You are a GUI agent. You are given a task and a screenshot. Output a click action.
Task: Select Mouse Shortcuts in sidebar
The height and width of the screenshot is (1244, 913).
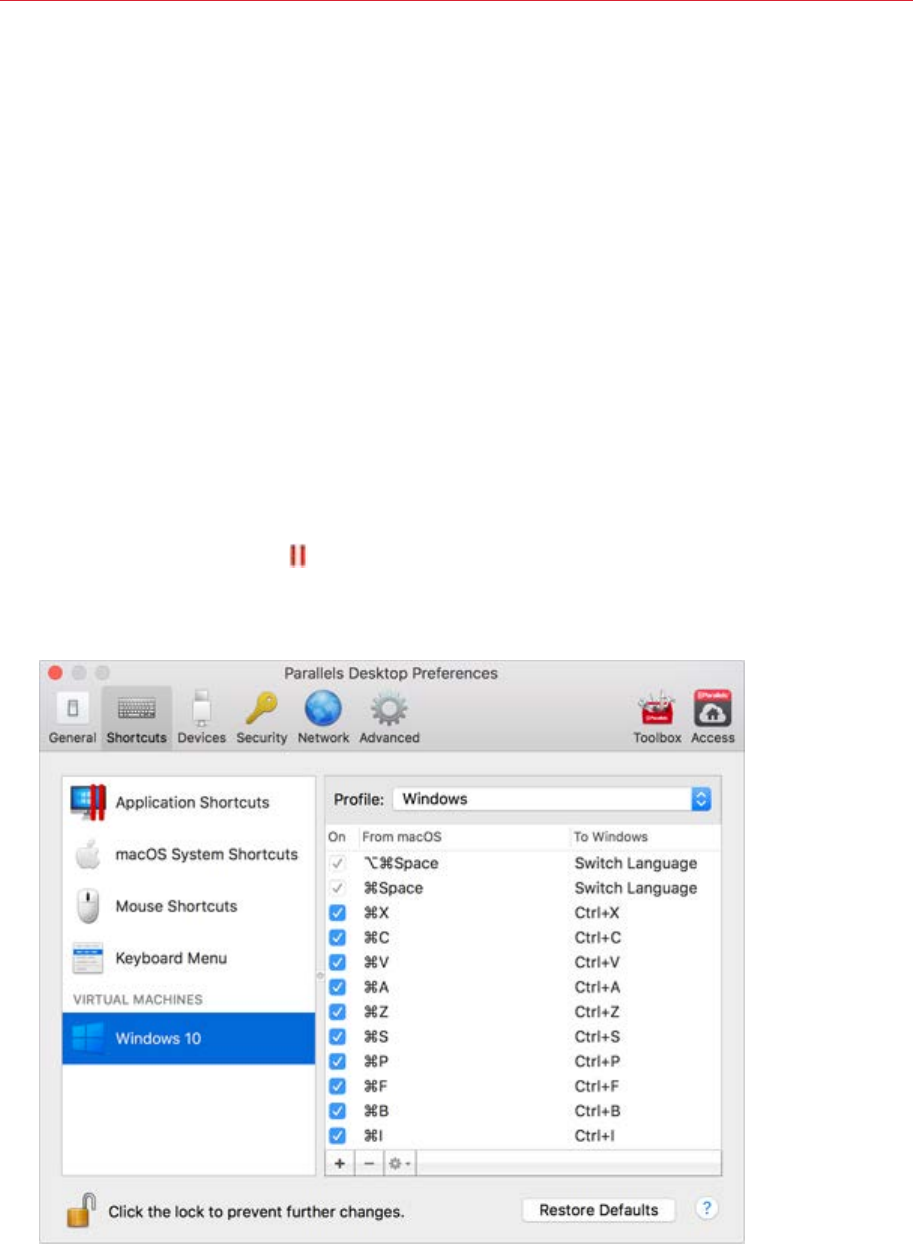189,906
